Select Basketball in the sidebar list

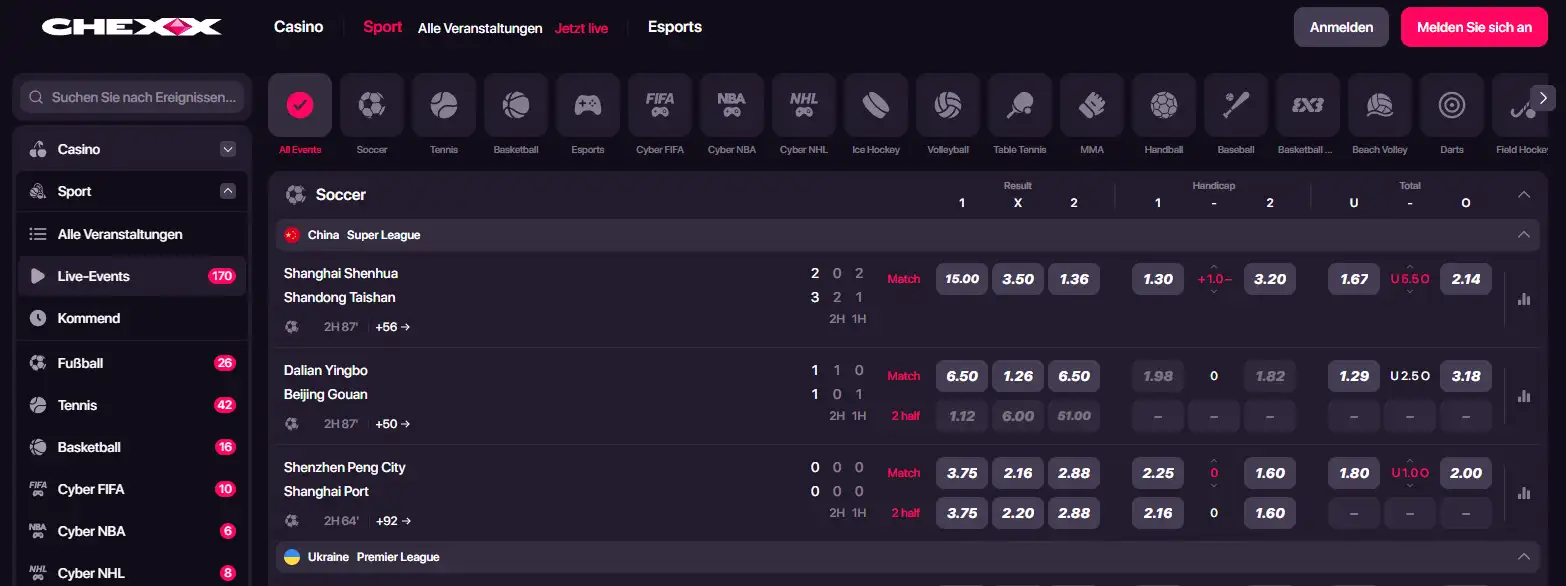132,447
